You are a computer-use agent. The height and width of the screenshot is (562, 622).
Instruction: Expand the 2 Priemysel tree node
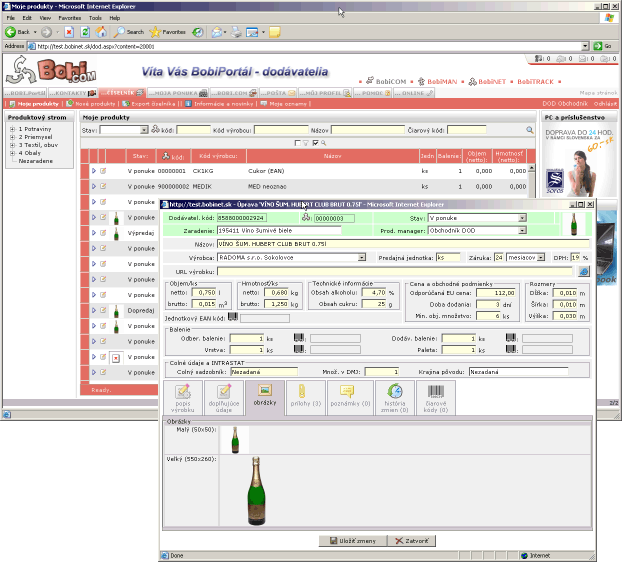(12, 137)
